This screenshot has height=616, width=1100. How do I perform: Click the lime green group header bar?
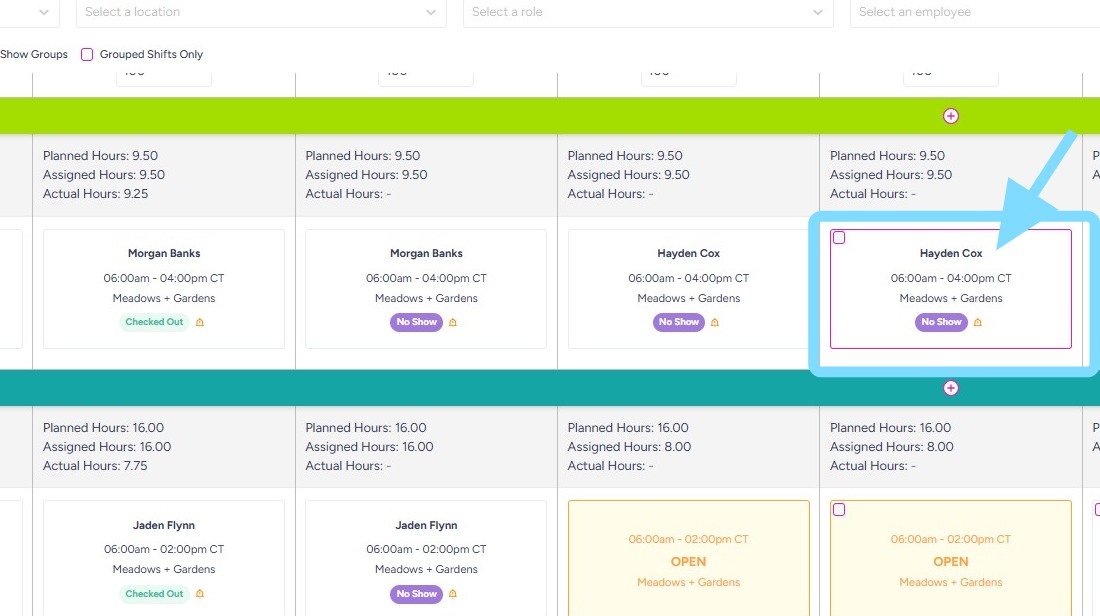tap(500, 116)
